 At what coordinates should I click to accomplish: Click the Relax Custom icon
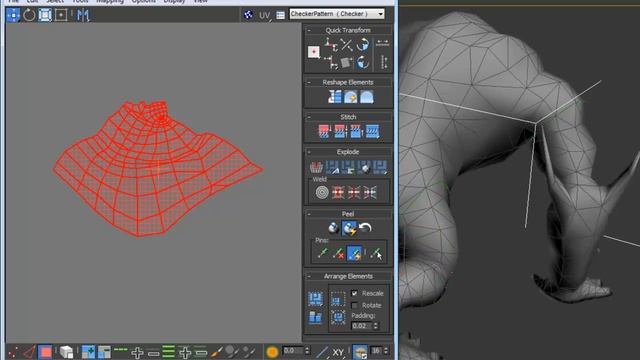point(367,97)
